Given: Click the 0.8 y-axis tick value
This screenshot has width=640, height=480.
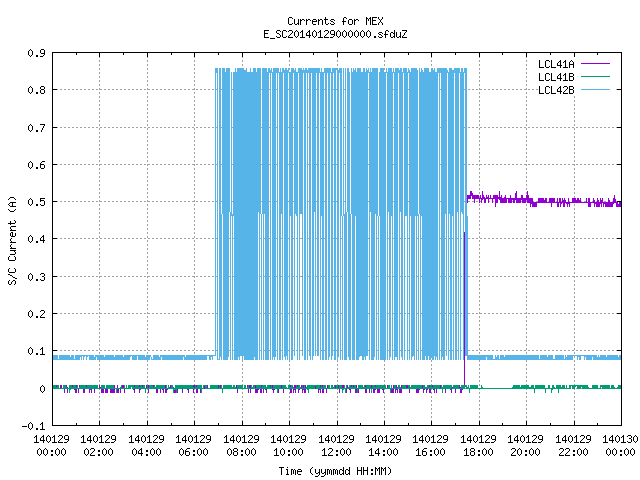Looking at the screenshot, I should click(x=37, y=90).
